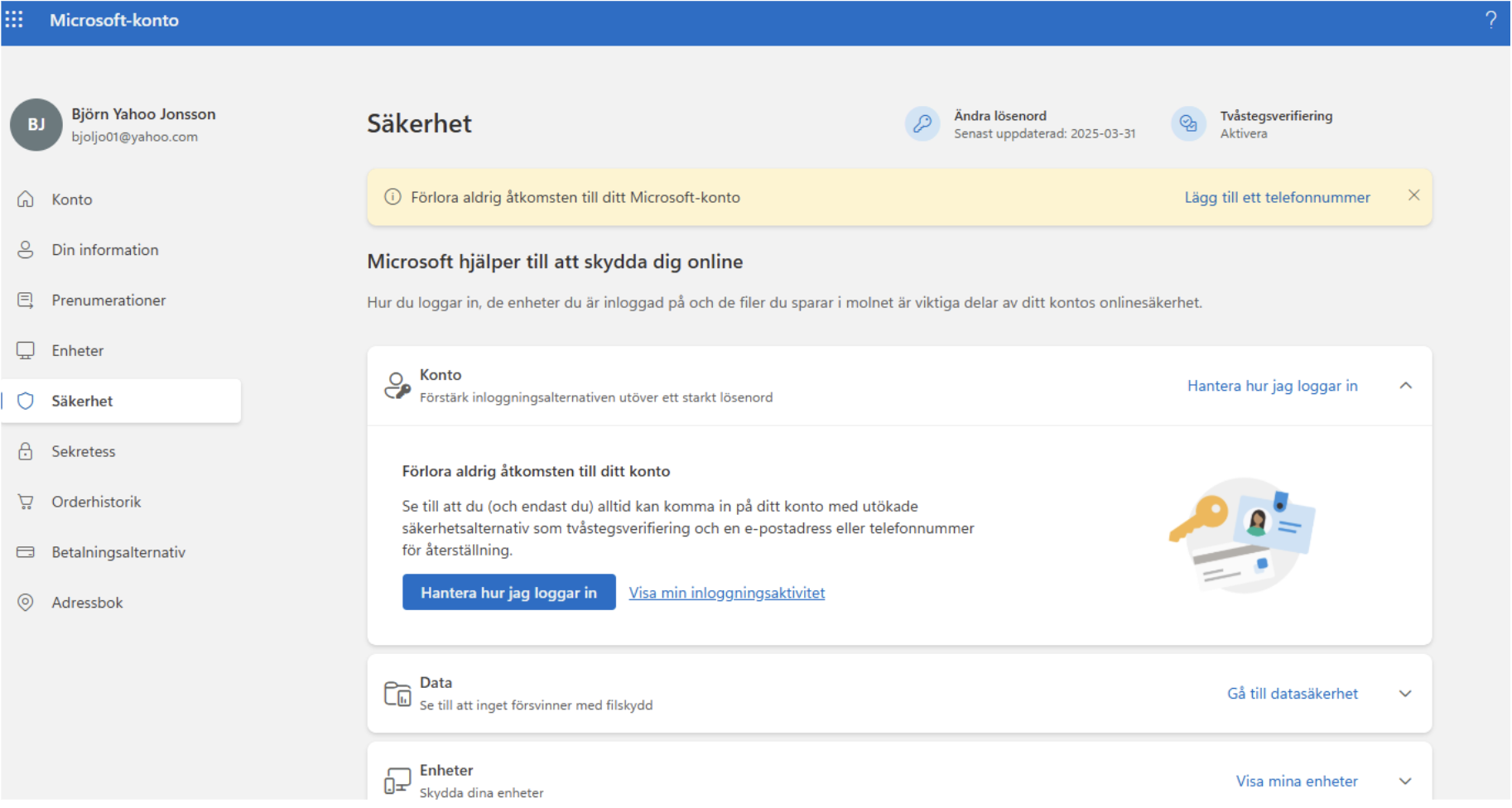Click 'Förlora aldrig åtkomsten till ditt konto' heading

pyautogui.click(x=537, y=471)
